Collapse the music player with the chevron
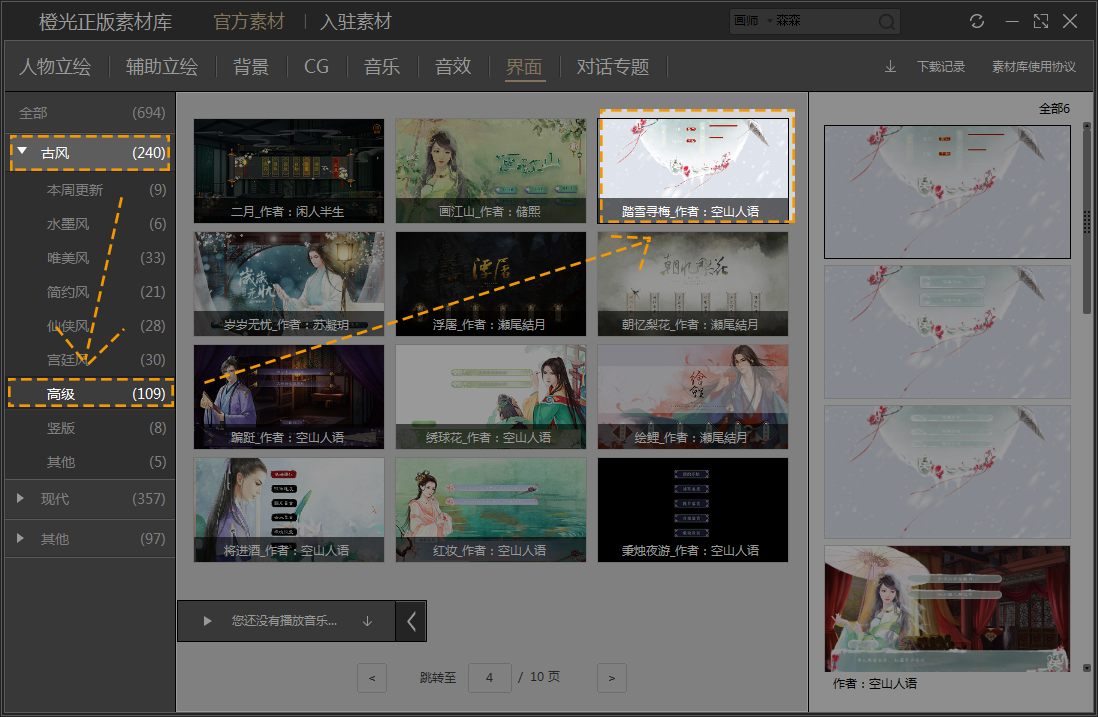This screenshot has height=717, width=1098. coord(411,621)
